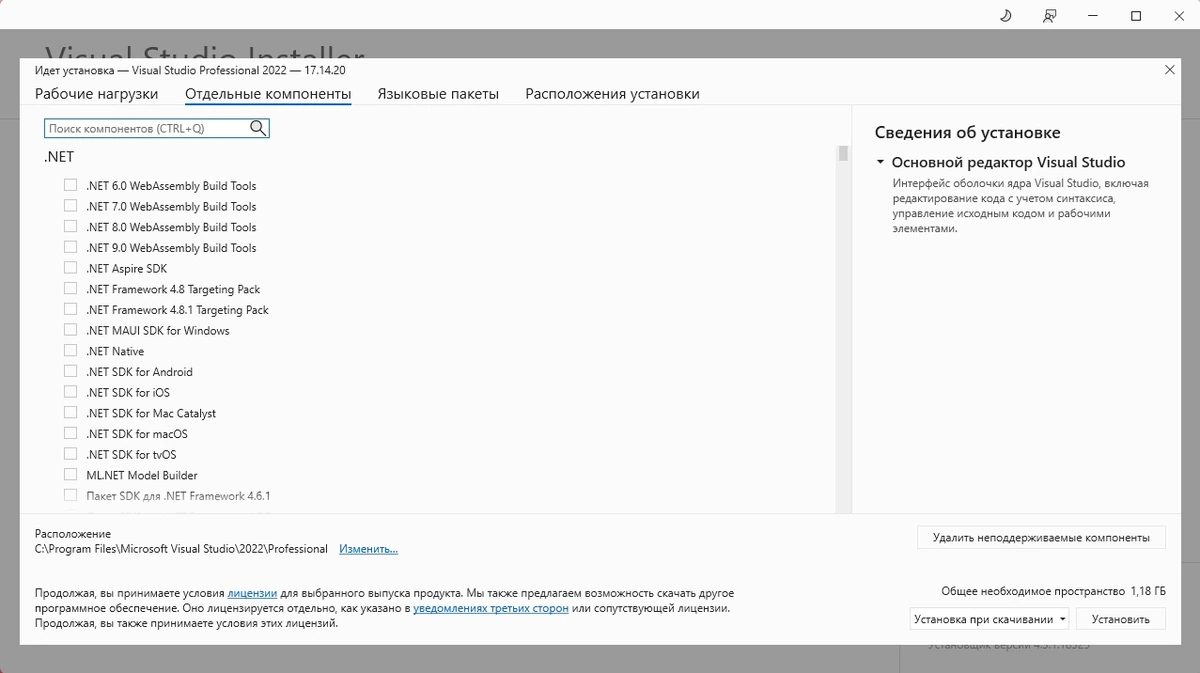Check ML.NET Model Builder
Screen dimensions: 1200x673
[x=70, y=475]
